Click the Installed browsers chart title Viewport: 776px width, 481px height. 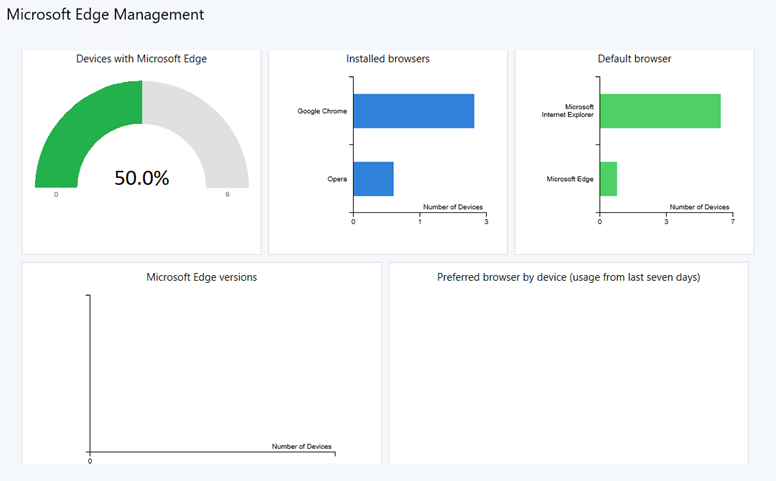tap(388, 59)
